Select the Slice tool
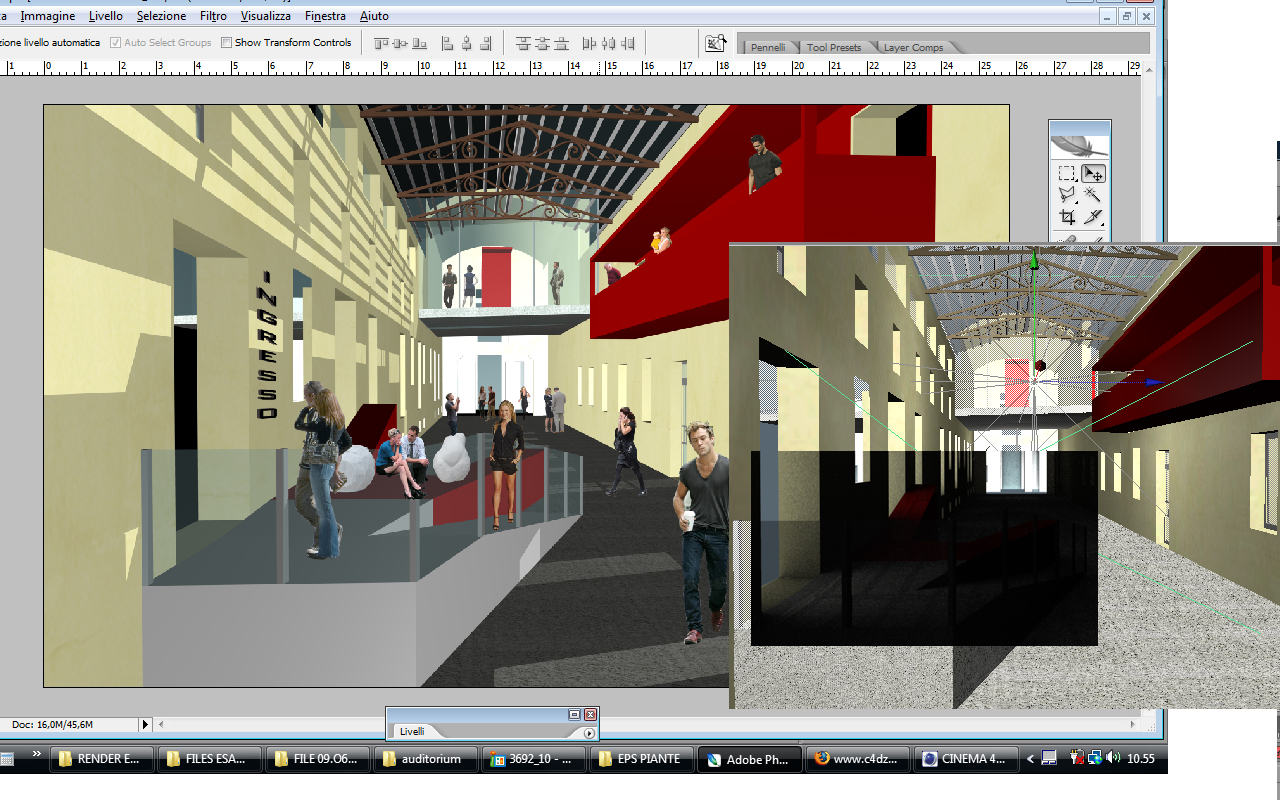1280x800 pixels. 1093,217
